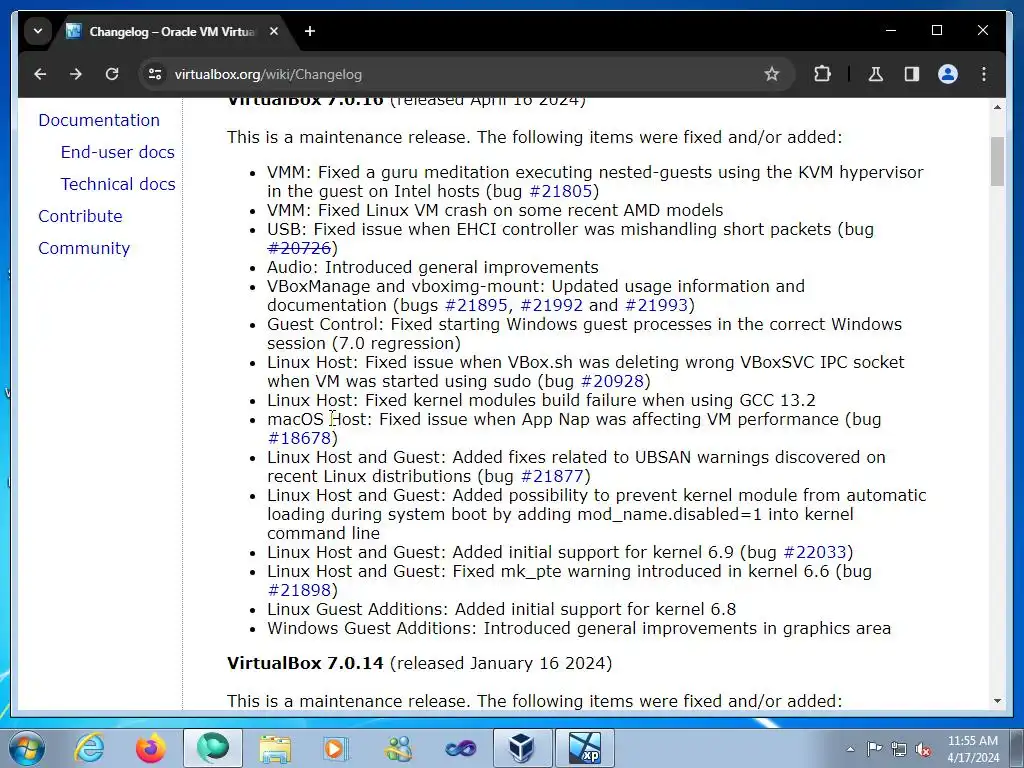The image size is (1024, 768).
Task: Open the XP mode taskbar icon
Action: 584,748
